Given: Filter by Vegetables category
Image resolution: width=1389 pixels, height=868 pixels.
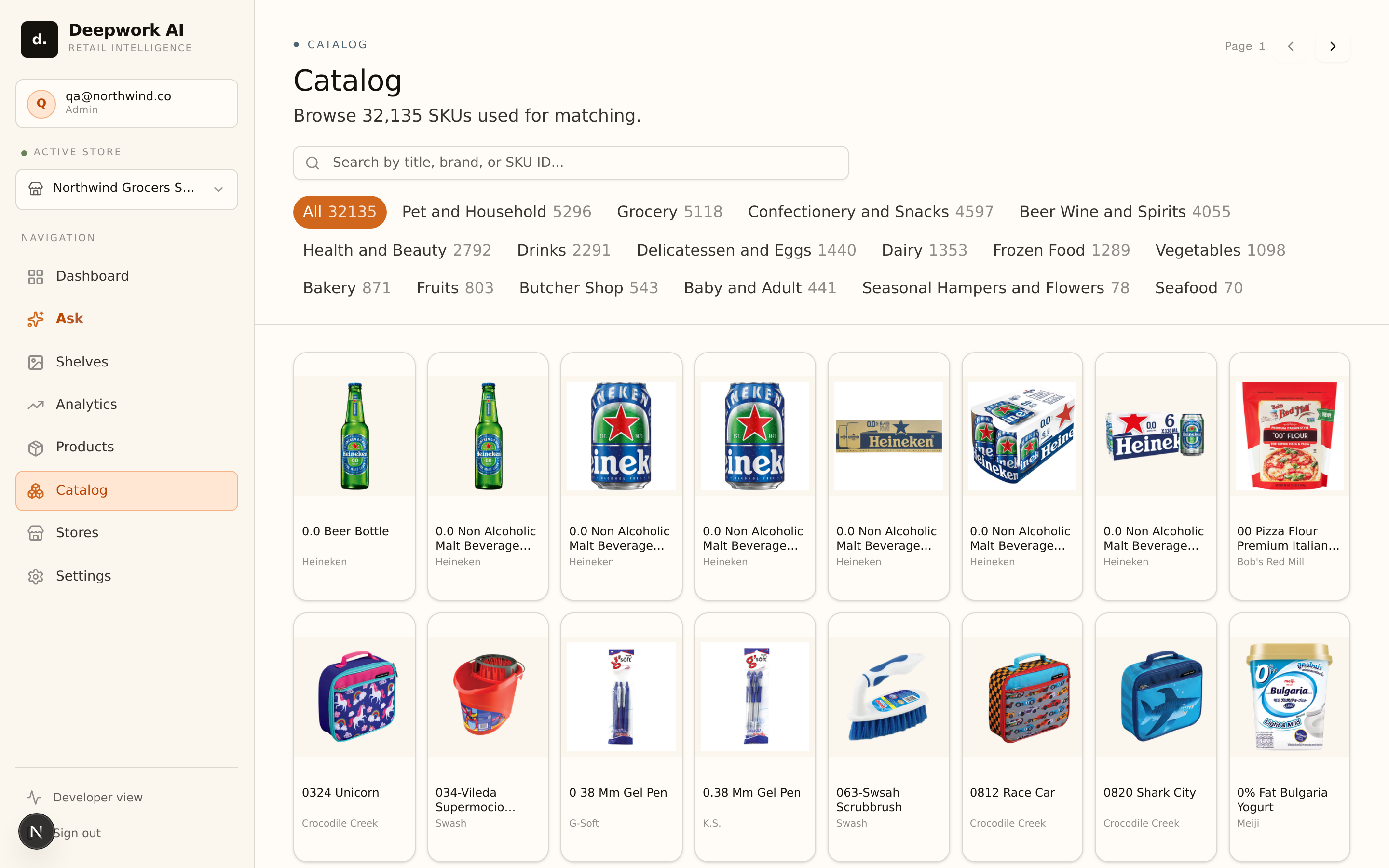Looking at the screenshot, I should [x=1220, y=250].
